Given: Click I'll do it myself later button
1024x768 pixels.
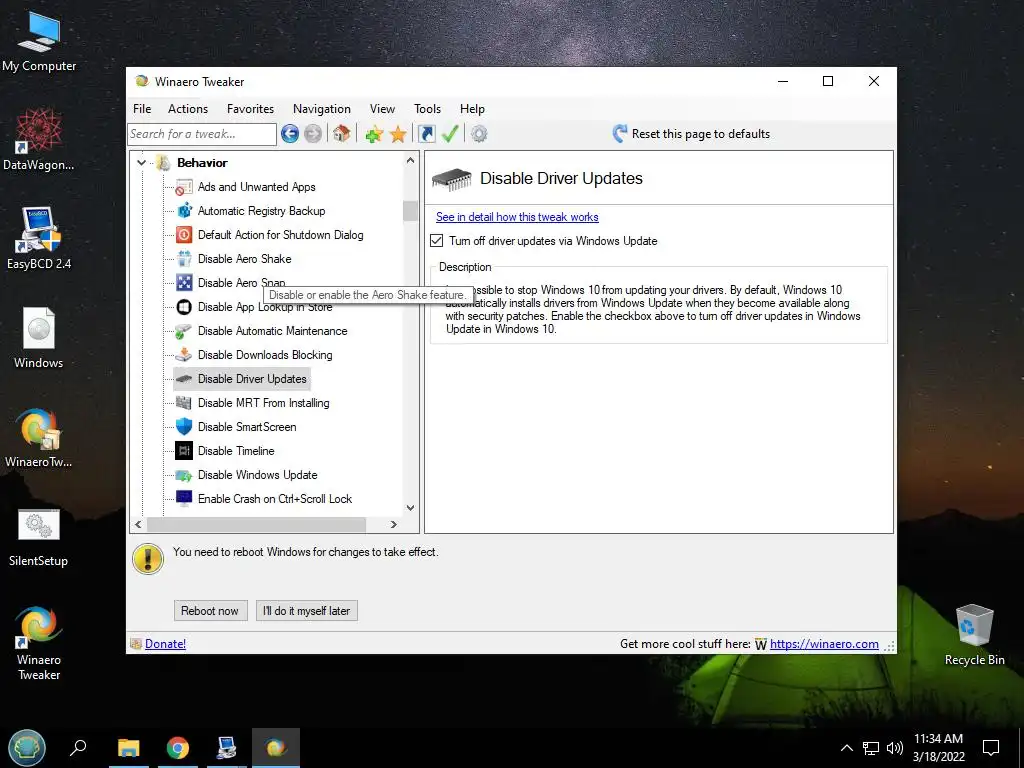Looking at the screenshot, I should pyautogui.click(x=306, y=611).
